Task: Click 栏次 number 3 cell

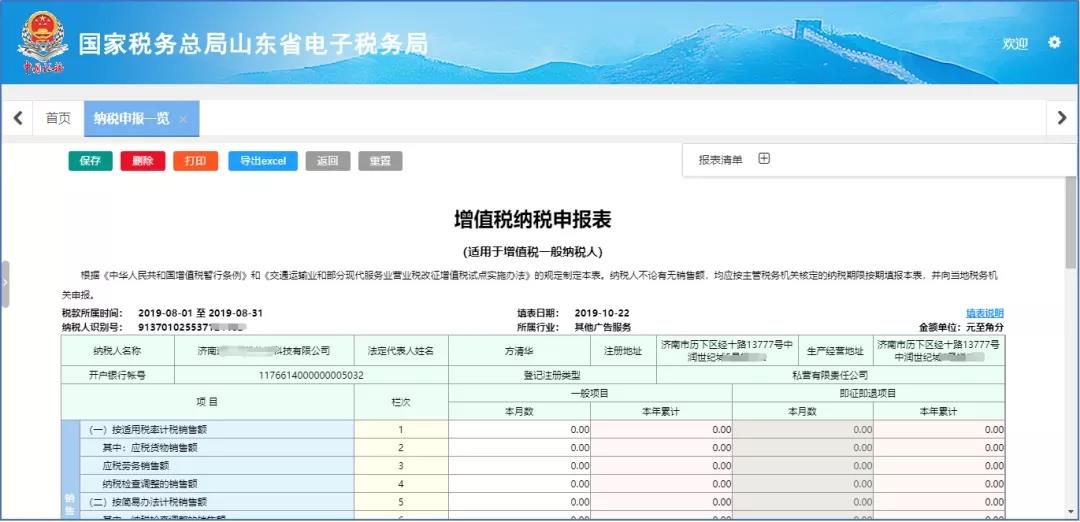Action: [x=401, y=466]
